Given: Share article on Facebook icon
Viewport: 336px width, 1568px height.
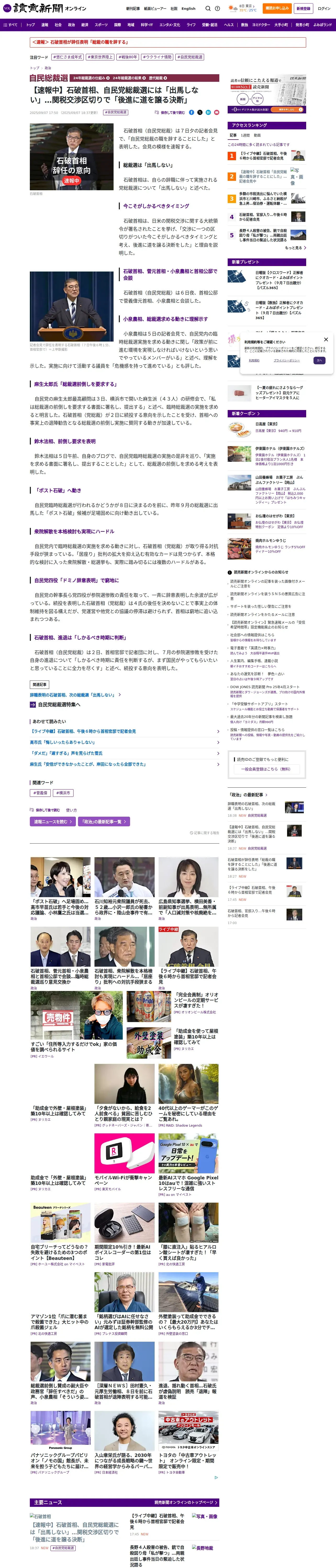Looking at the screenshot, I should pyautogui.click(x=192, y=113).
